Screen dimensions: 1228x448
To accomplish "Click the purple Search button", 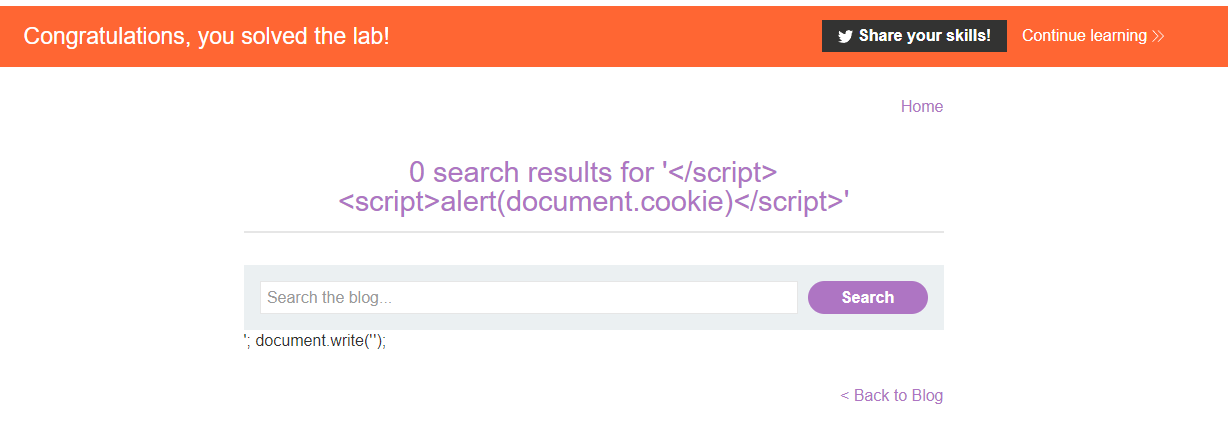I will coord(868,297).
